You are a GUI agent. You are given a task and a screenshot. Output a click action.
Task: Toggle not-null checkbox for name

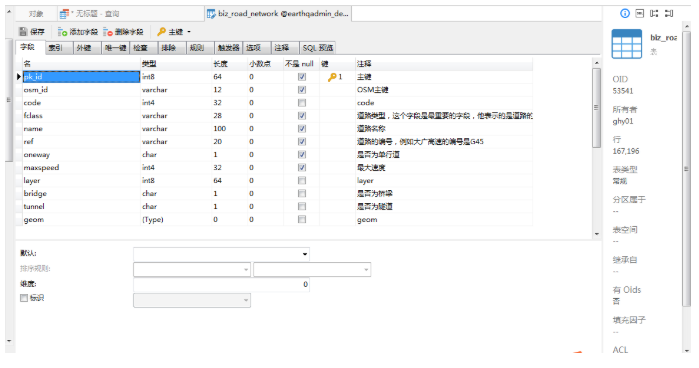point(302,128)
